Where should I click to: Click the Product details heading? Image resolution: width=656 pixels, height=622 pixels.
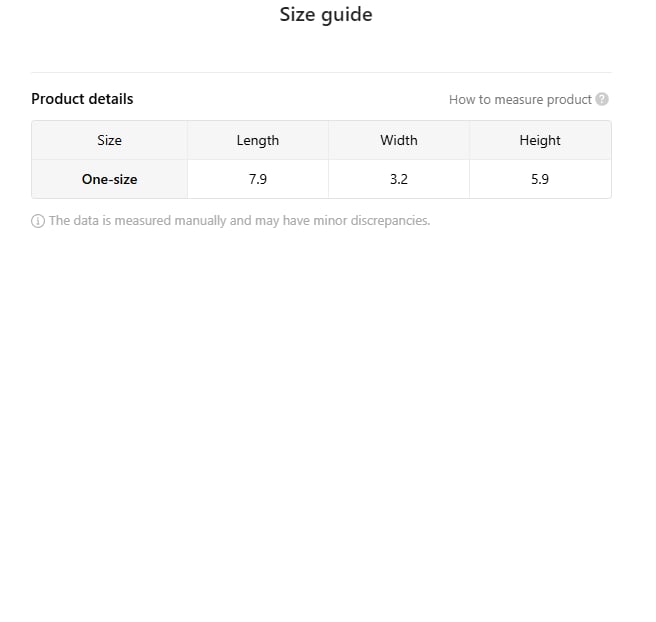click(82, 99)
